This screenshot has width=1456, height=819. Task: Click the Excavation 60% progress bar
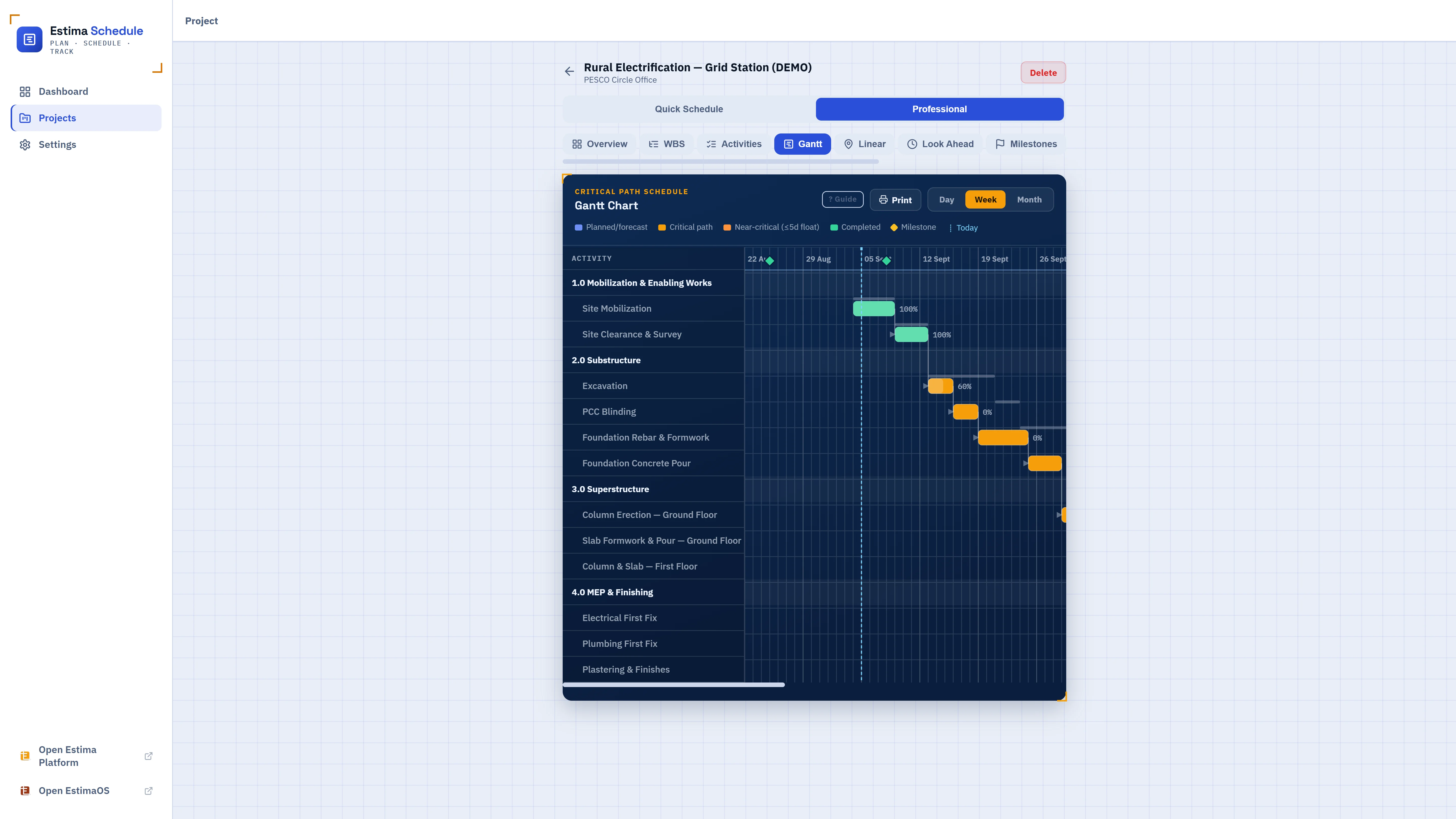pos(941,386)
